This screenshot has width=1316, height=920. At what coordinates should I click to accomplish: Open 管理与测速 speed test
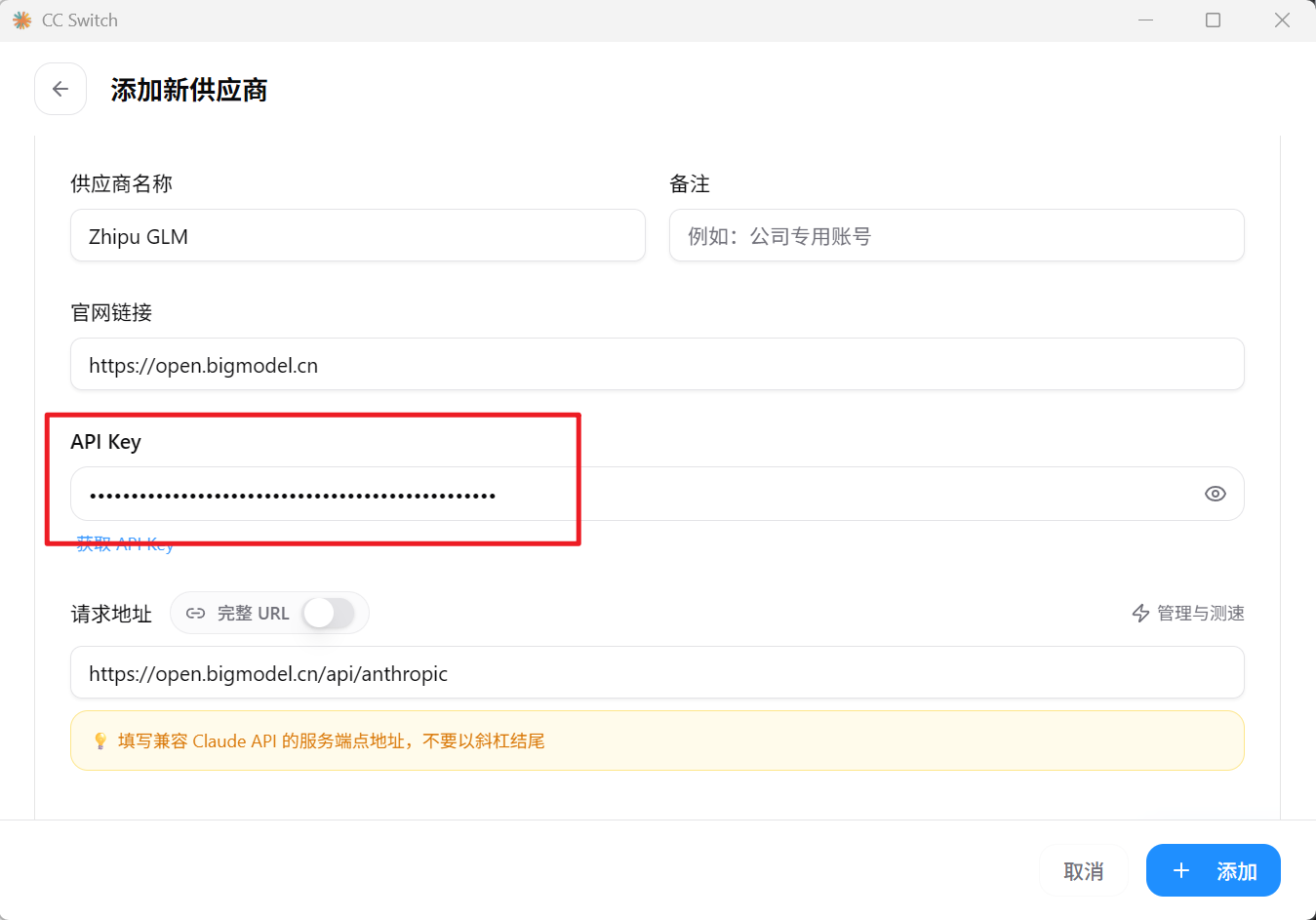(1187, 613)
